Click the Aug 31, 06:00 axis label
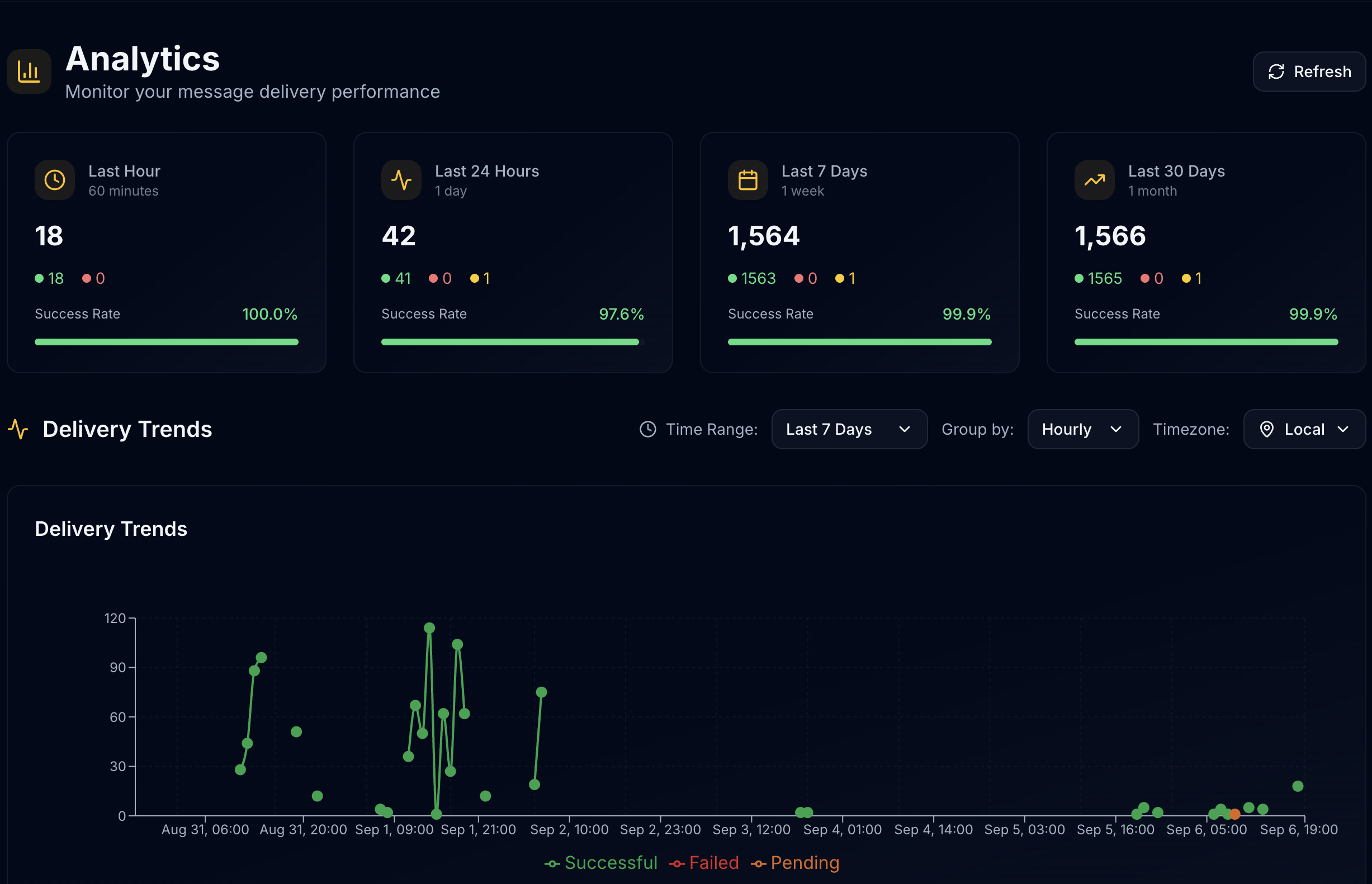The image size is (1372, 884). click(205, 830)
